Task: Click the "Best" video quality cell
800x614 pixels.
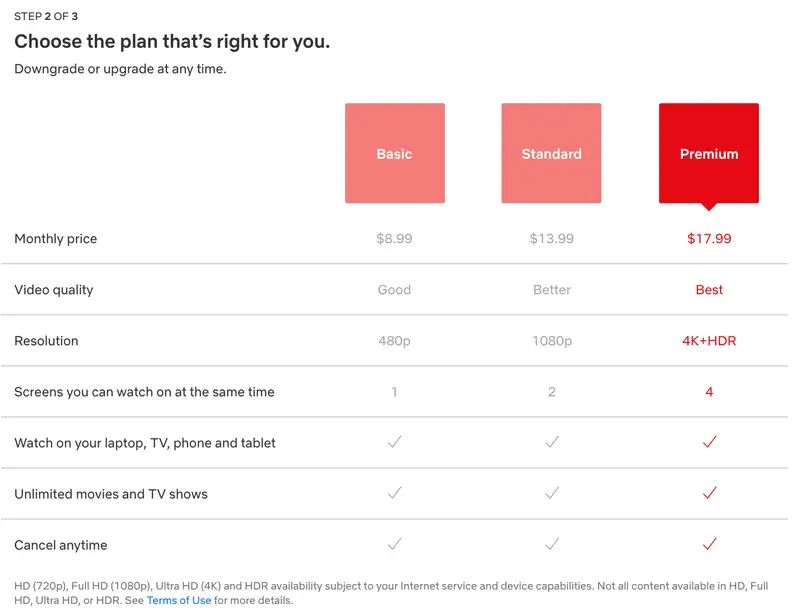Action: pyautogui.click(x=709, y=289)
